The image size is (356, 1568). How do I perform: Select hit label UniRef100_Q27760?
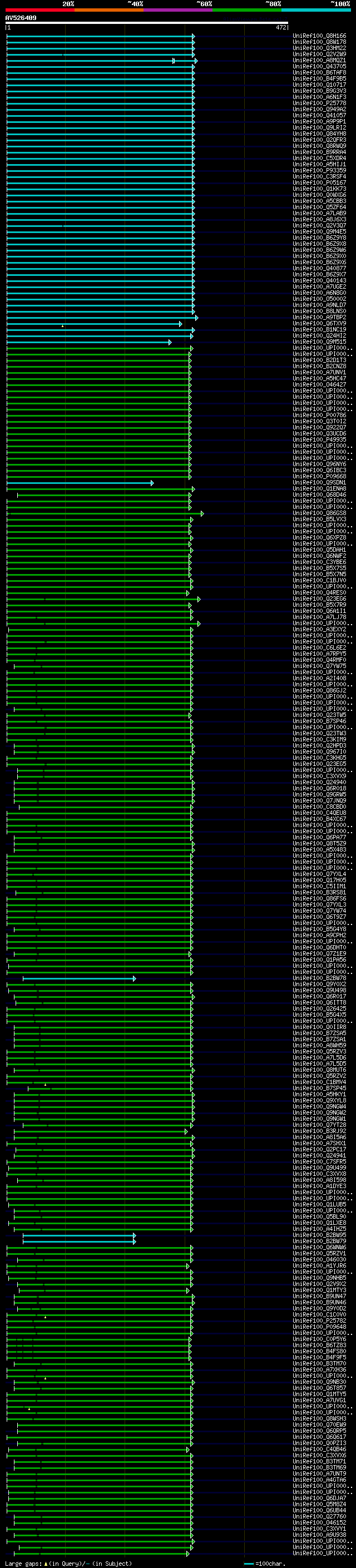point(319,1516)
